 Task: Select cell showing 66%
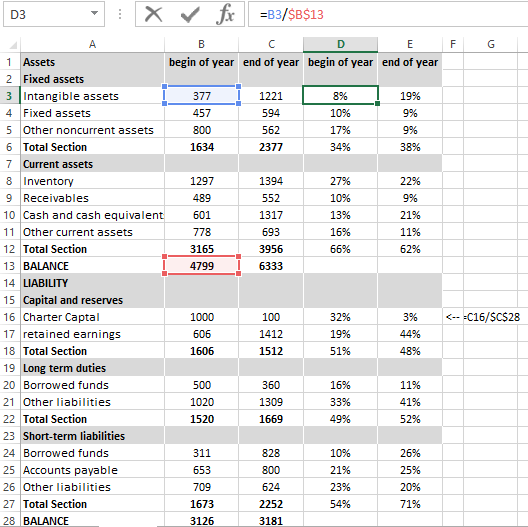pyautogui.click(x=340, y=249)
